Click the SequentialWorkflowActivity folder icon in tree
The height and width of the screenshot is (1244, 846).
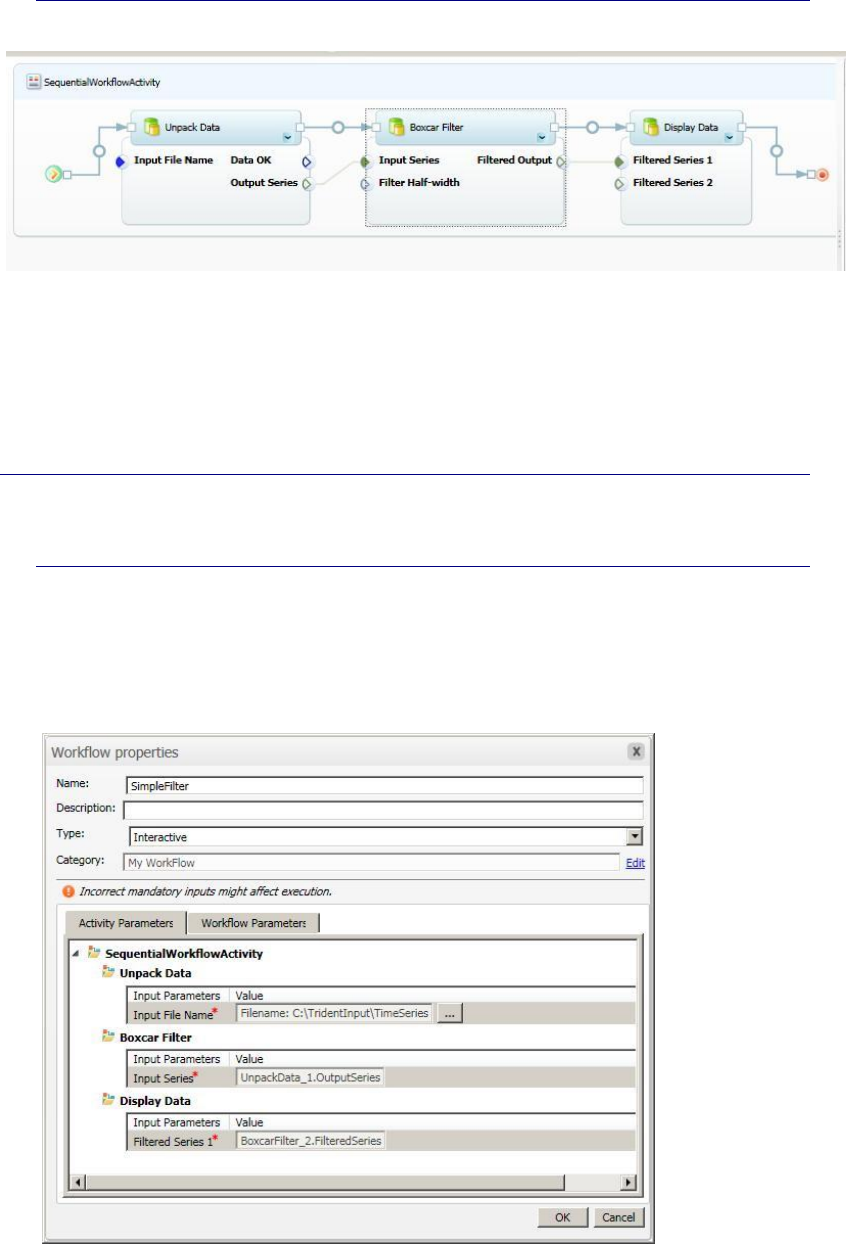tap(96, 954)
